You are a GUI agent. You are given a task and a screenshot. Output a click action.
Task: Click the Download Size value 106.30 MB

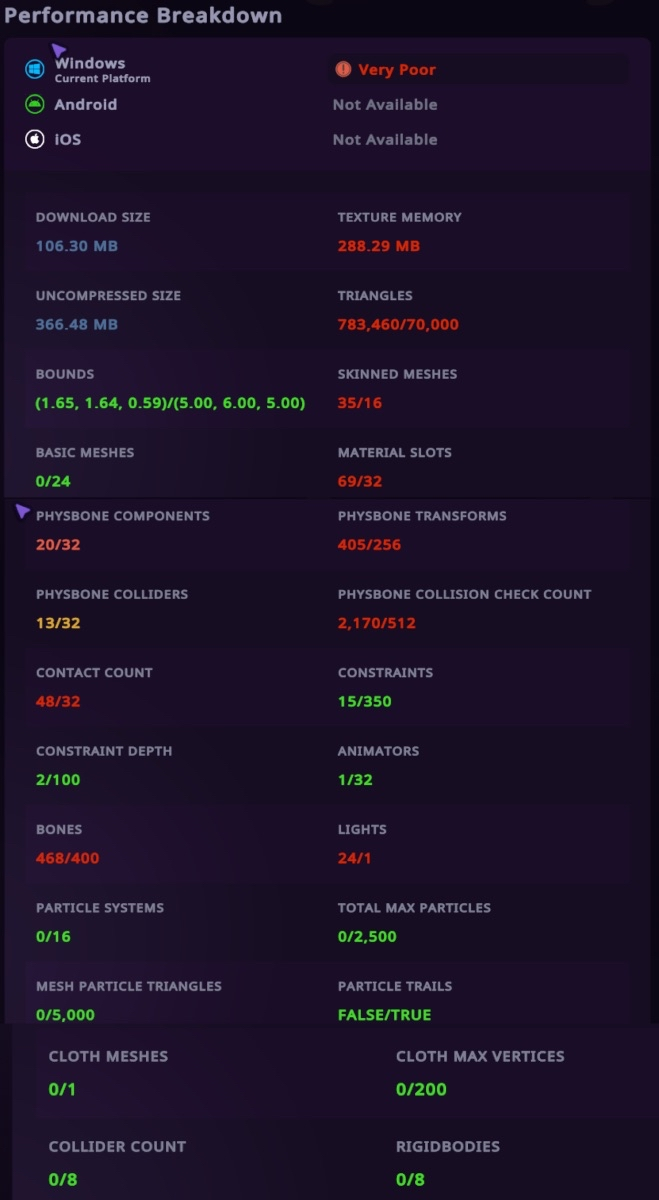[77, 246]
